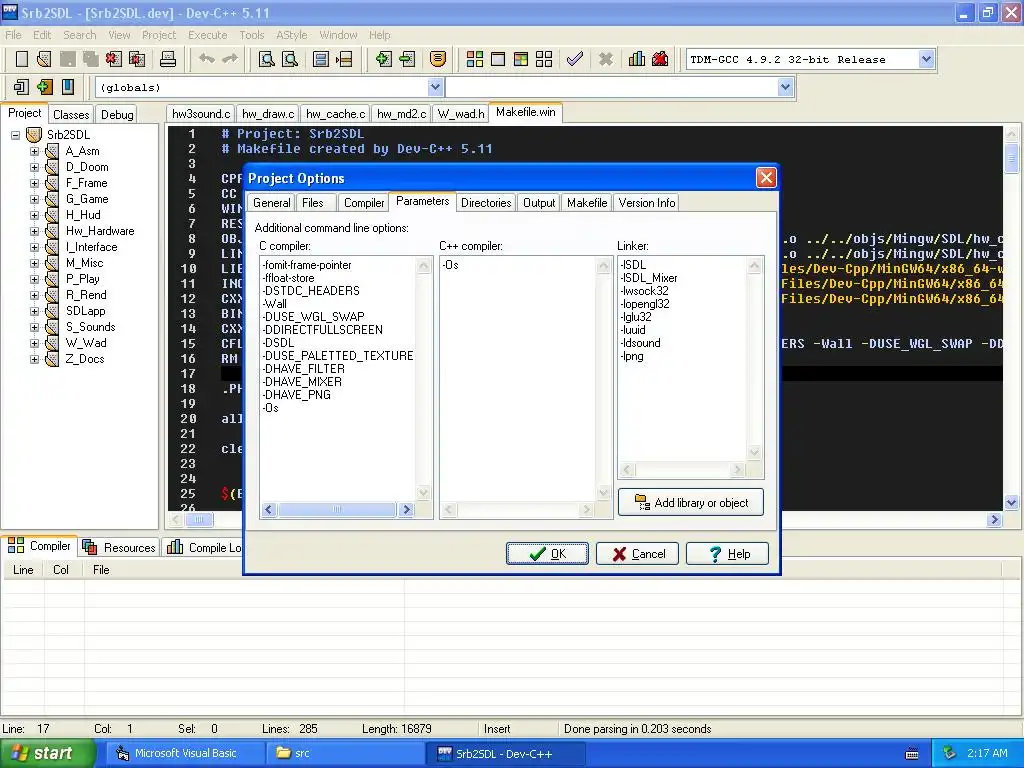The width and height of the screenshot is (1024, 768).
Task: Expand the Z_Docs folder node
Action: 34,359
